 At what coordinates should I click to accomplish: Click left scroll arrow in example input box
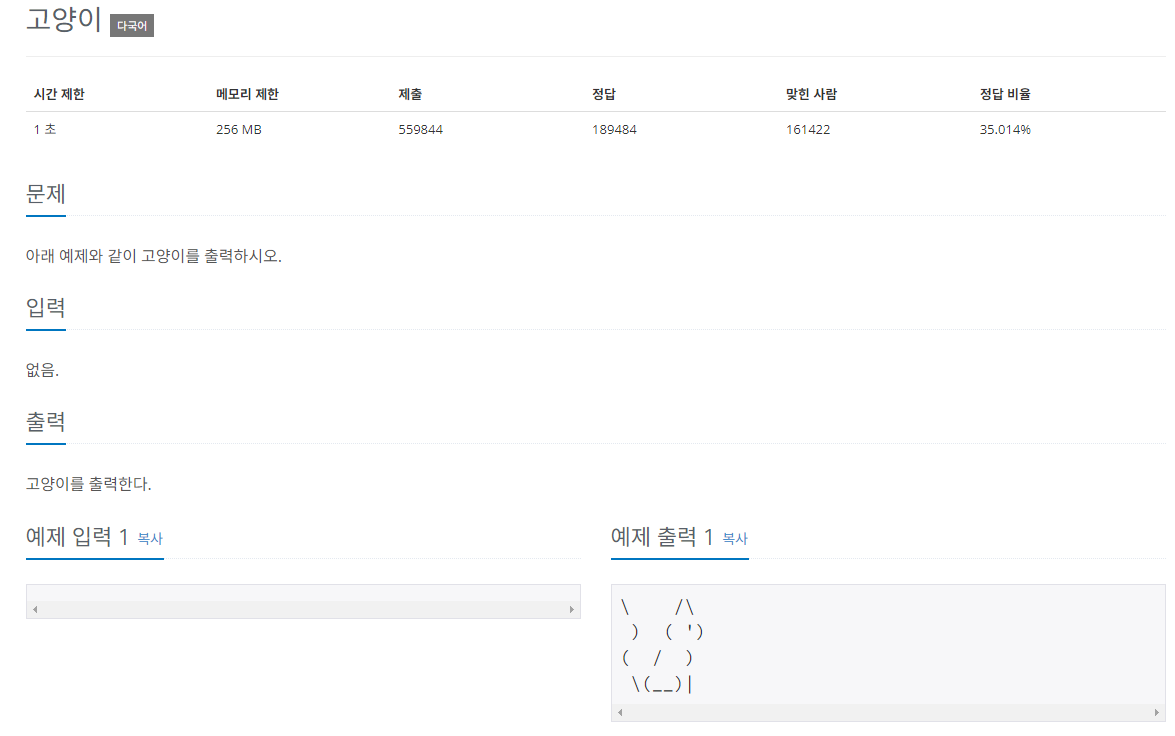[35, 609]
